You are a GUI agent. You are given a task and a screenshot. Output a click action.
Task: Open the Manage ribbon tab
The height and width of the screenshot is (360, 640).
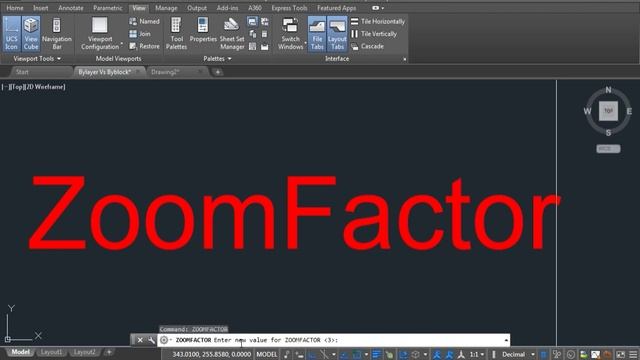click(x=166, y=8)
